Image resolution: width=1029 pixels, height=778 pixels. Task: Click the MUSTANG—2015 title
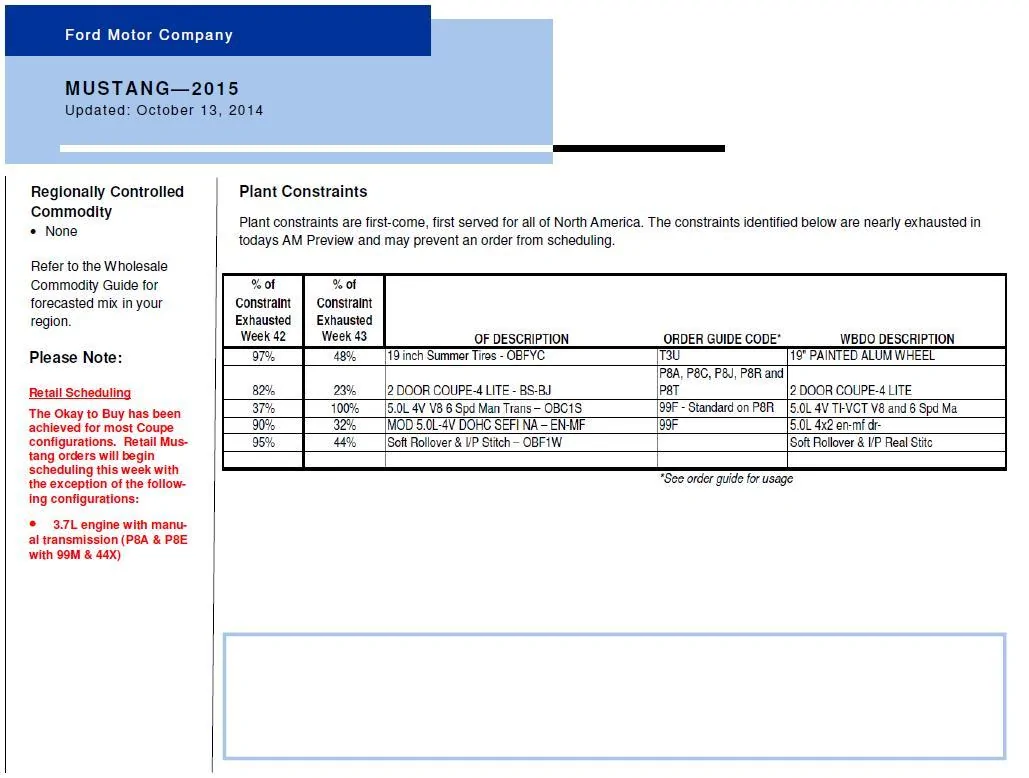coord(152,89)
